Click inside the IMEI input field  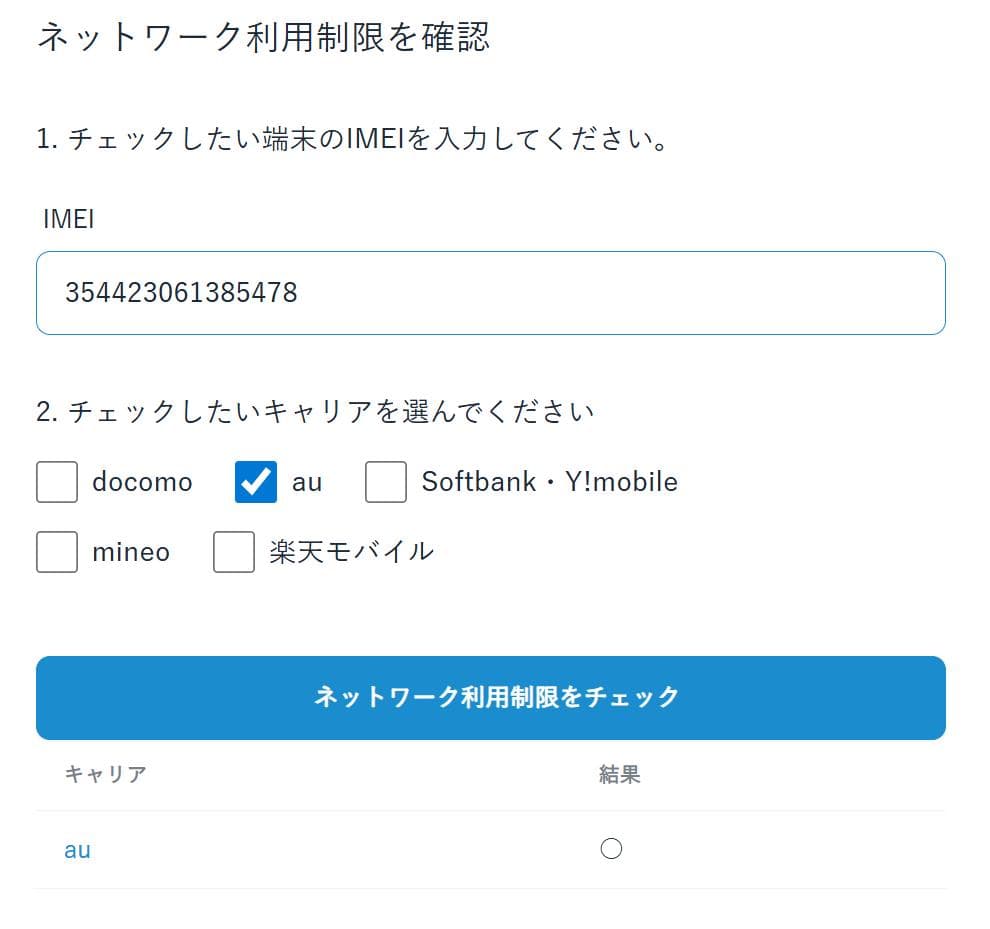[x=490, y=292]
